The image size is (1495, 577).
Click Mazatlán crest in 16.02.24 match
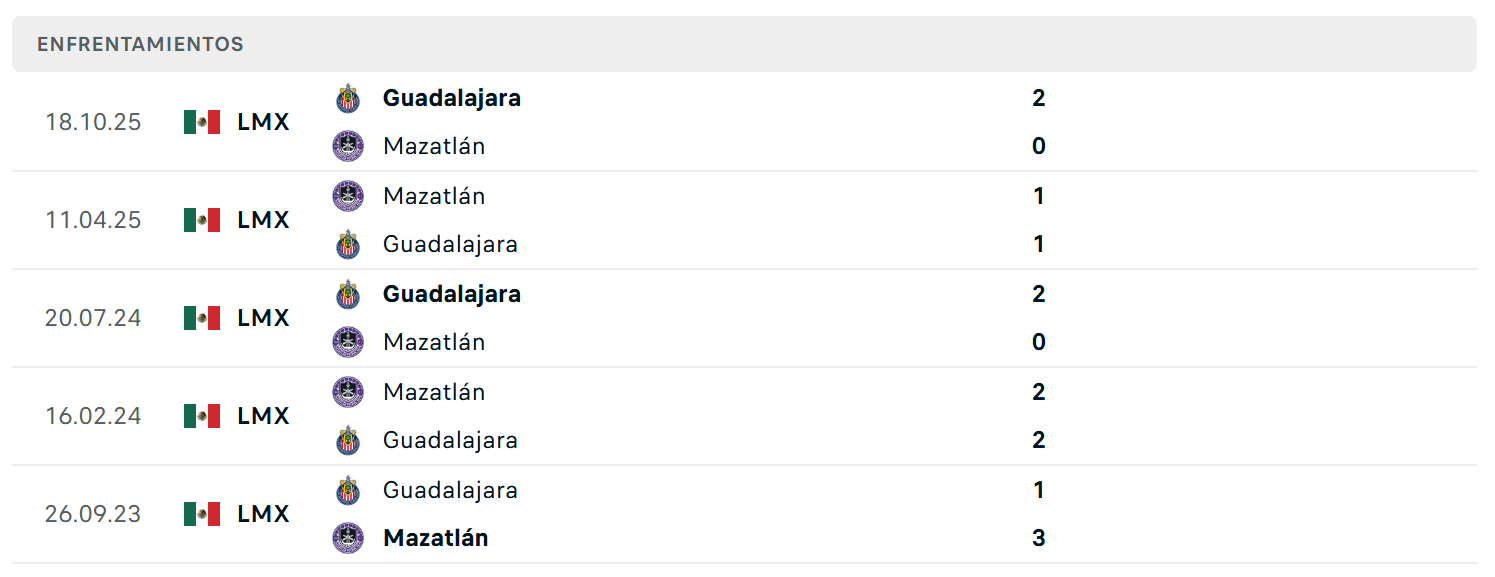348,392
